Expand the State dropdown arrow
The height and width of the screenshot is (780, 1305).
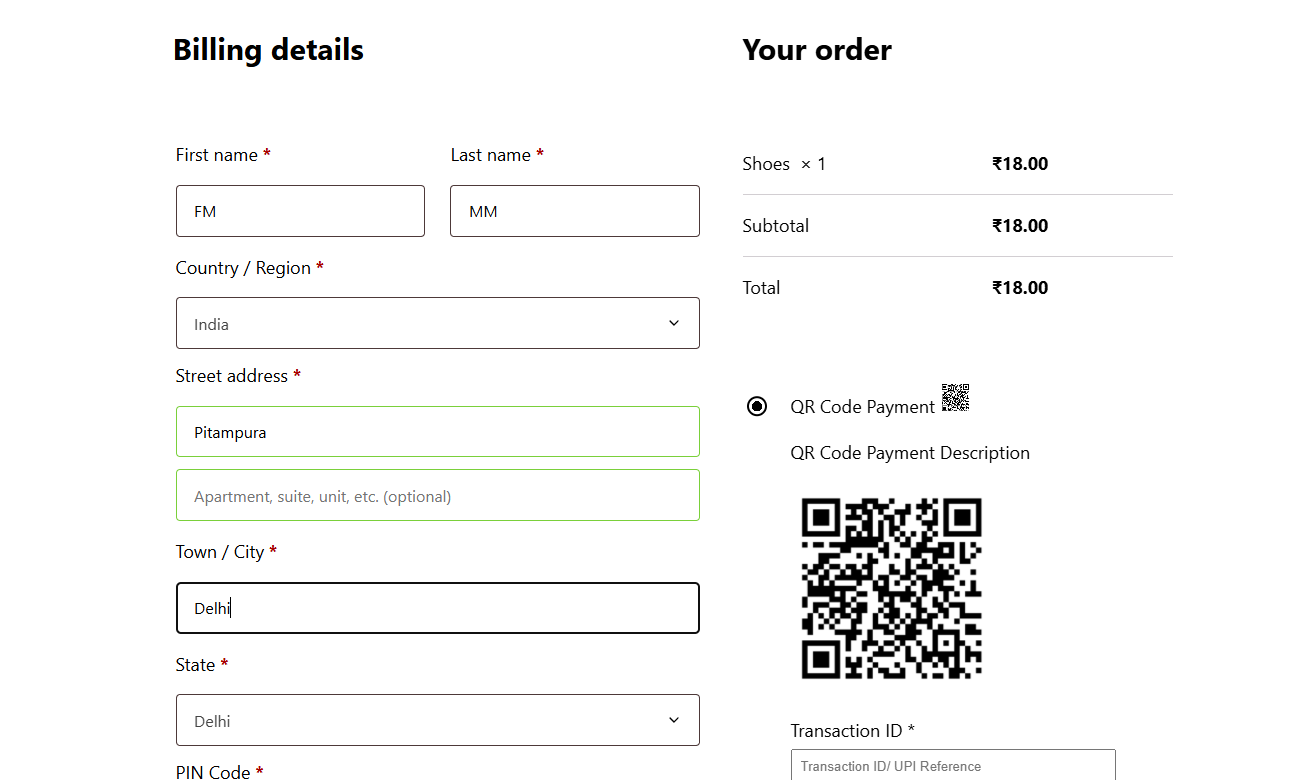tap(673, 720)
